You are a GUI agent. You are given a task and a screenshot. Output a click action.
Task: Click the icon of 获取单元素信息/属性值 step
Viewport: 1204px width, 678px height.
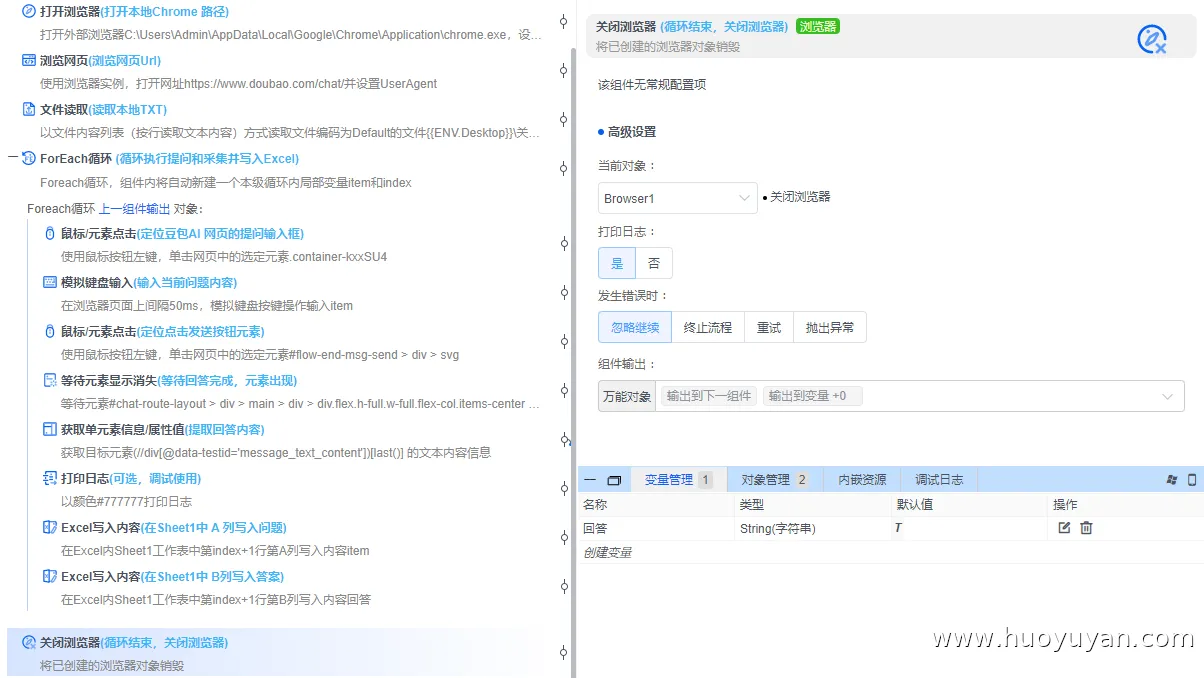tap(50, 429)
